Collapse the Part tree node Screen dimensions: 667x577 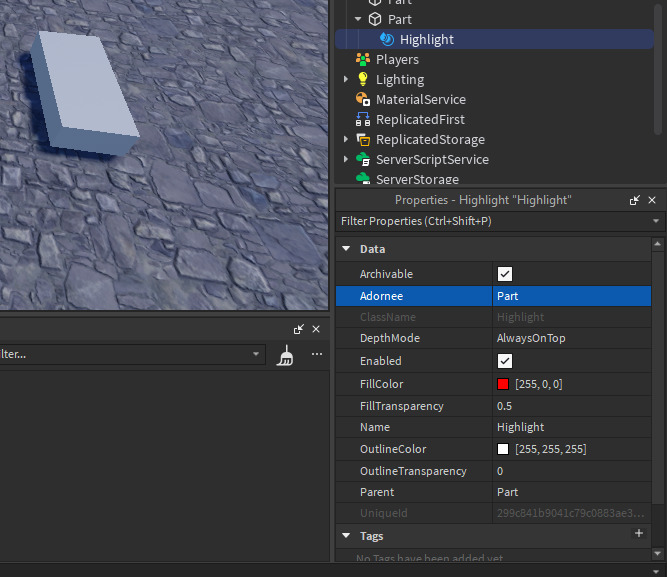pos(358,19)
